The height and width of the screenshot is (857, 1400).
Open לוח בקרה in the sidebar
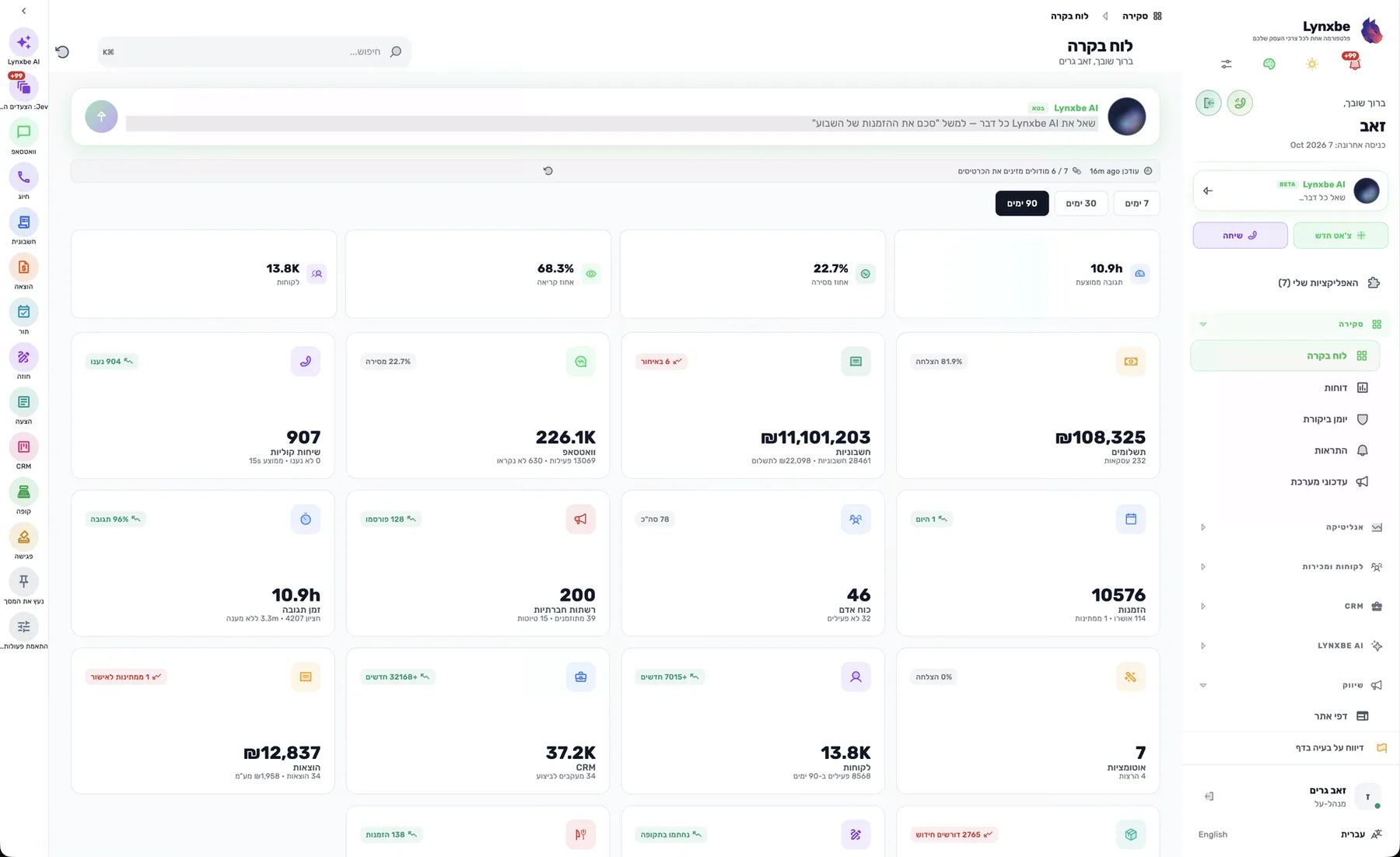pyautogui.click(x=1285, y=355)
